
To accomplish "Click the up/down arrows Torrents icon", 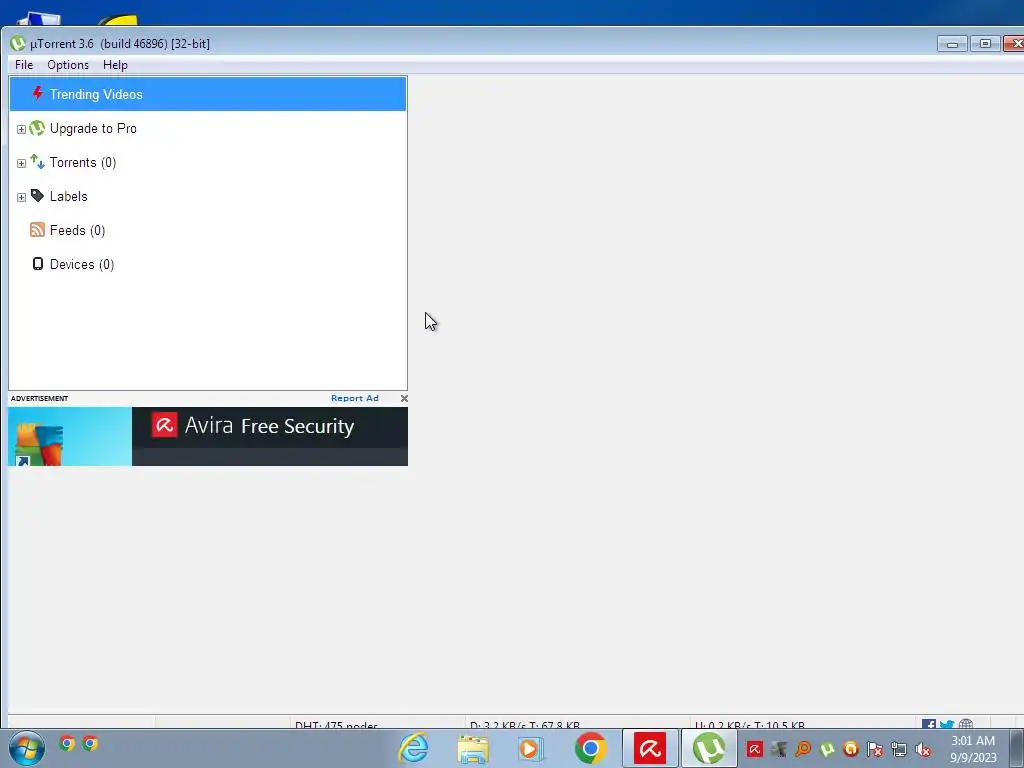I will [37, 162].
